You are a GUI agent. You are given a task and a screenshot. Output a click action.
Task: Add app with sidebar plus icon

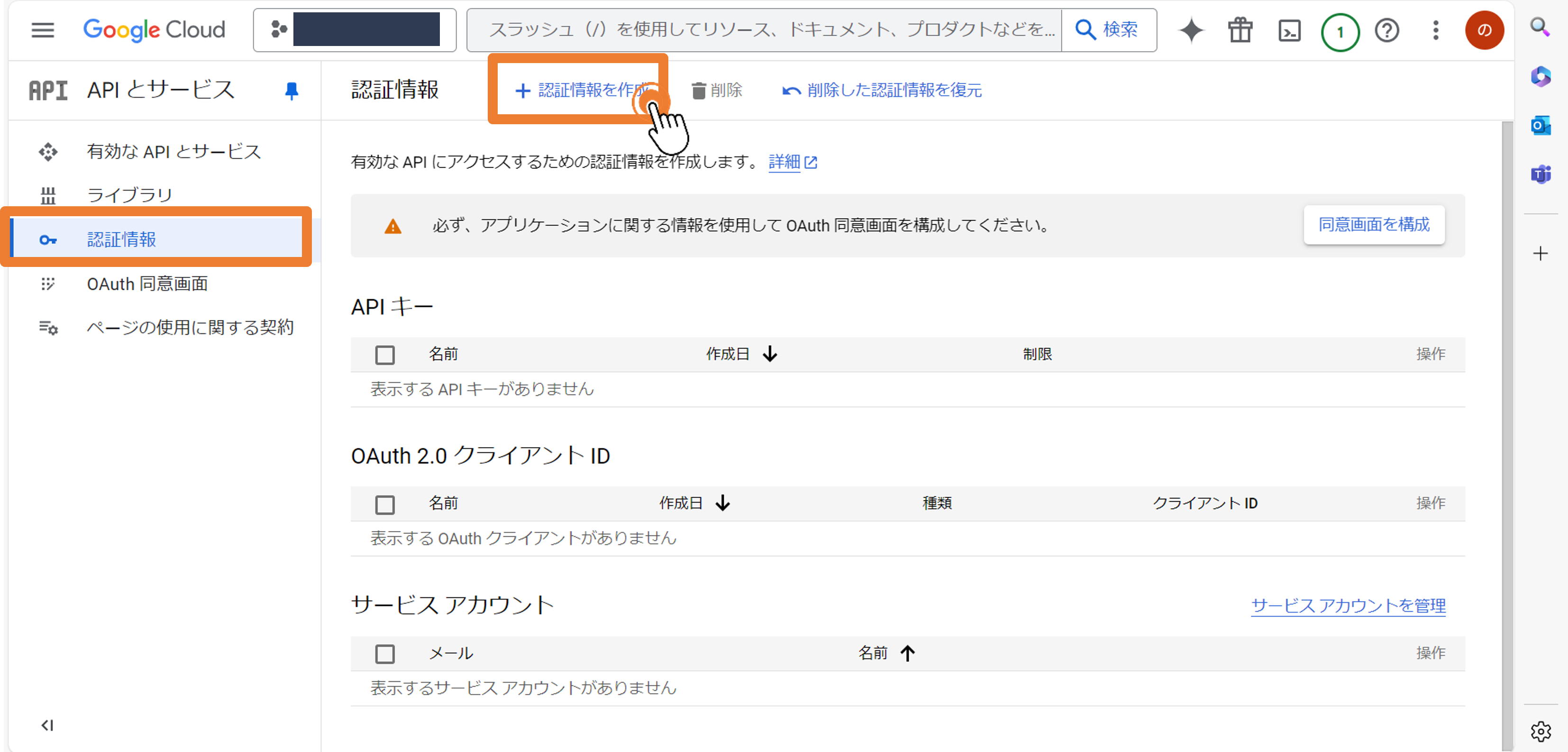(1541, 253)
